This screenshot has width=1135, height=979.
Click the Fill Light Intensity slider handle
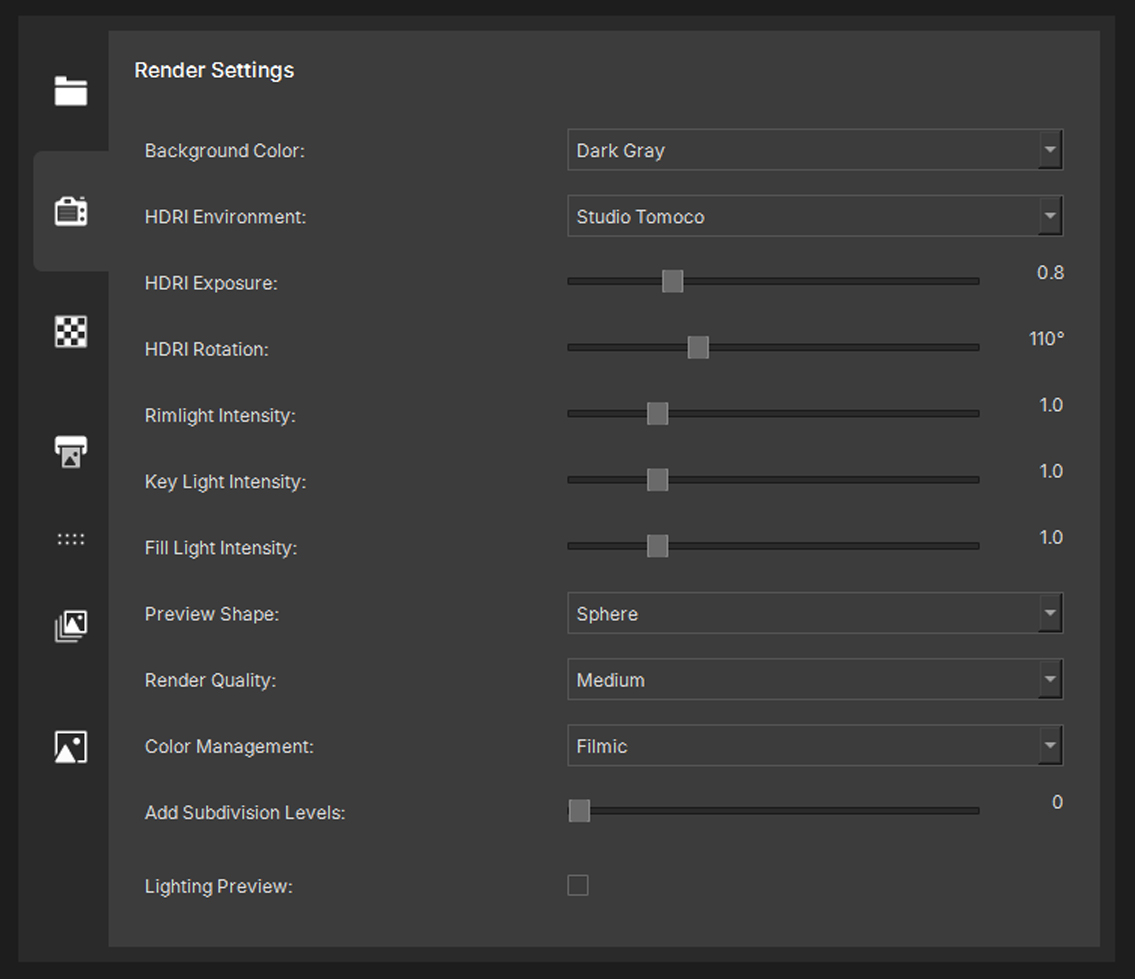coord(657,546)
